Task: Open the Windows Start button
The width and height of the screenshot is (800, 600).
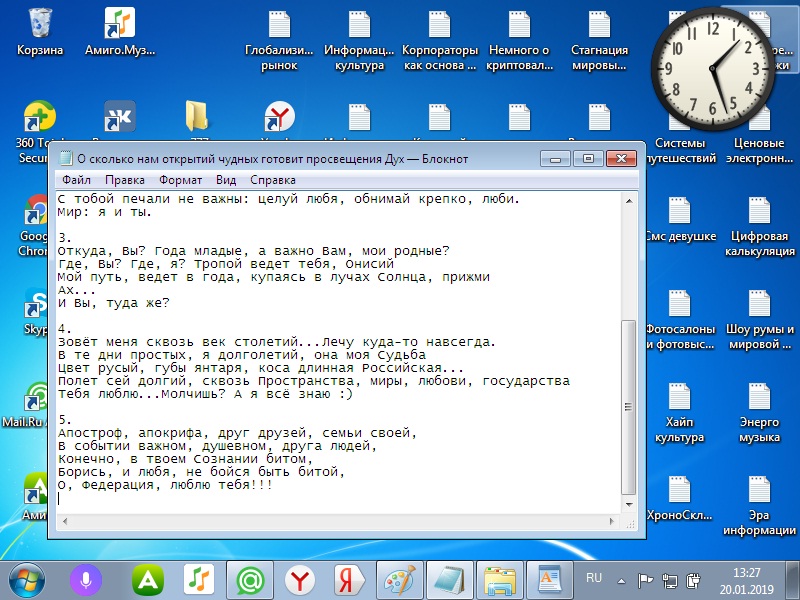Action: click(x=27, y=581)
